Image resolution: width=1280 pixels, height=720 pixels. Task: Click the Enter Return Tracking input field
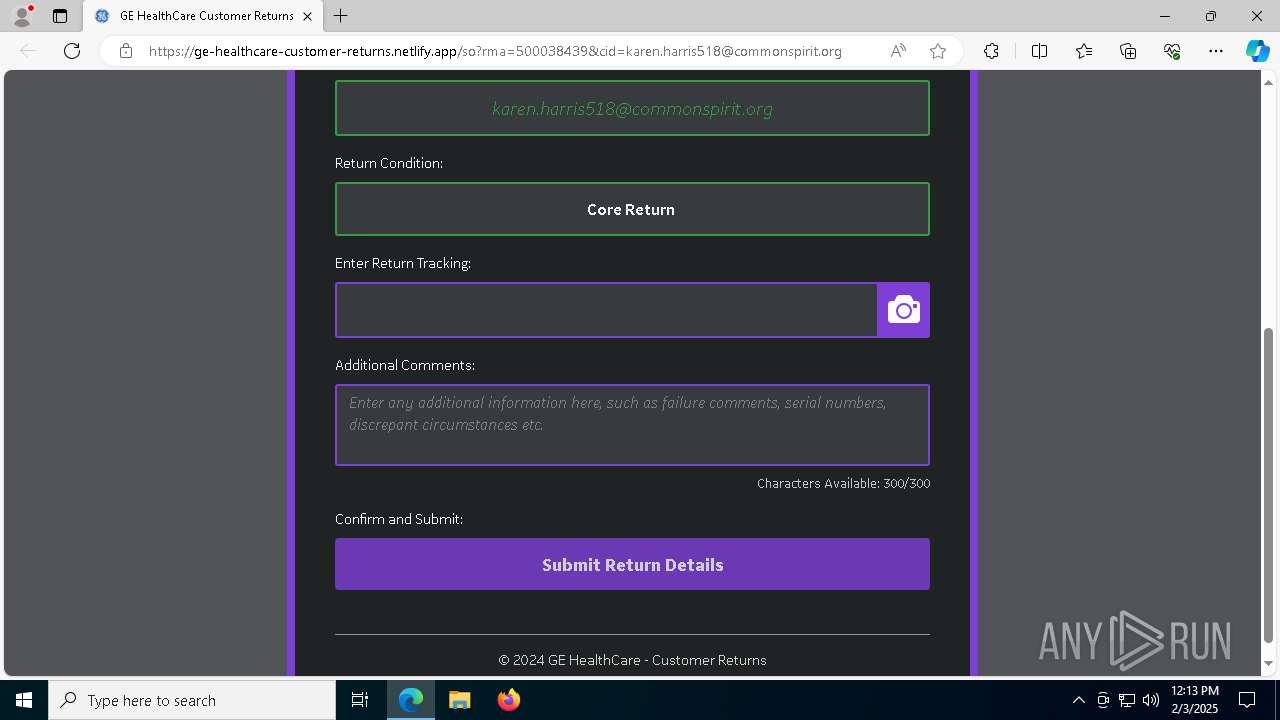click(606, 310)
